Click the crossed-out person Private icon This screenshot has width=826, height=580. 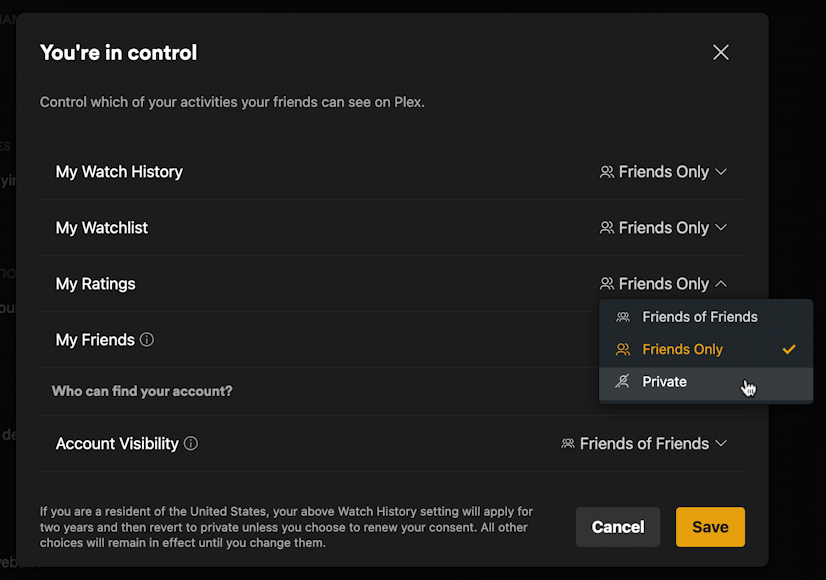tap(623, 382)
